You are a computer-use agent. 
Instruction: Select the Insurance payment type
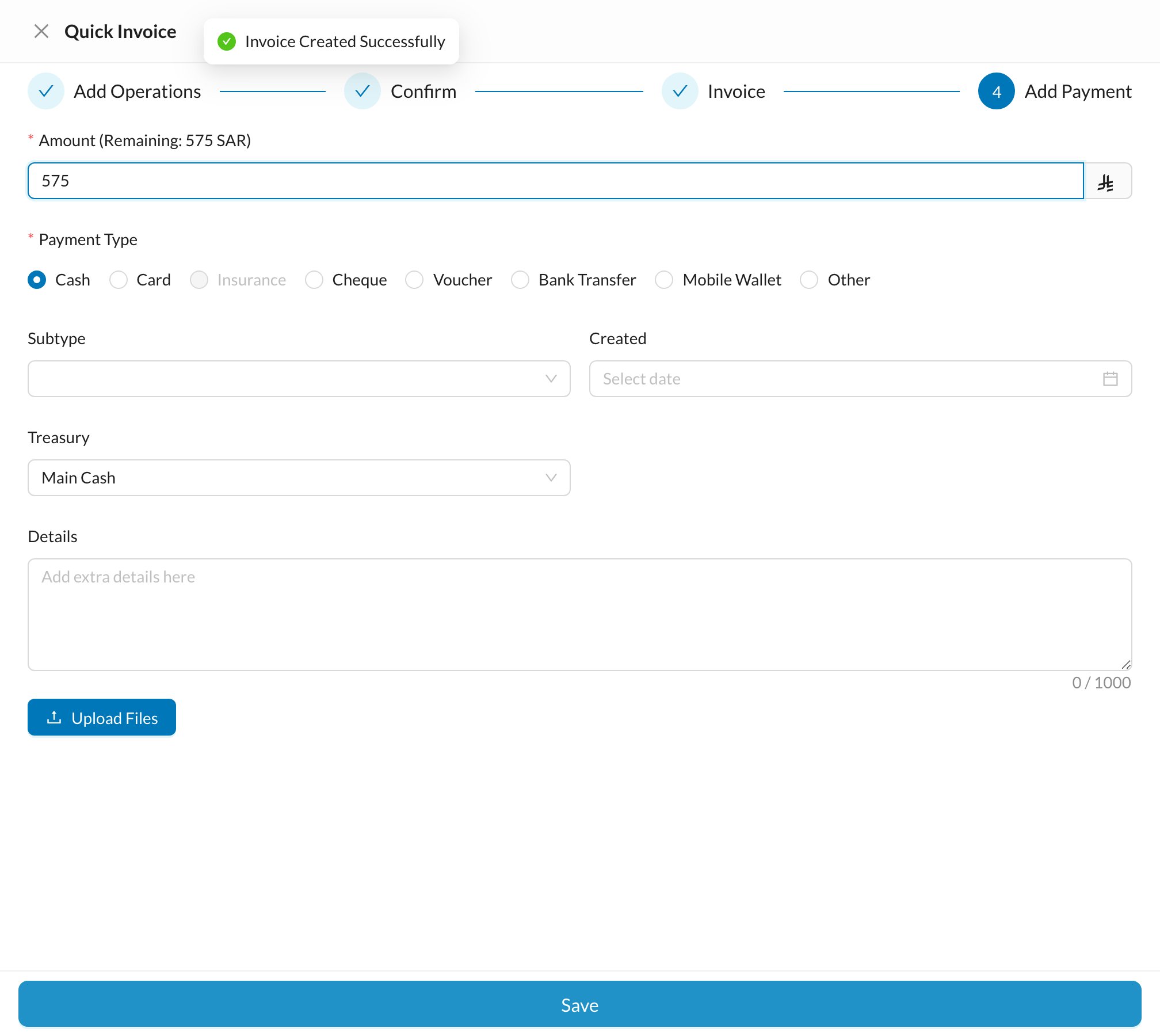[x=199, y=280]
